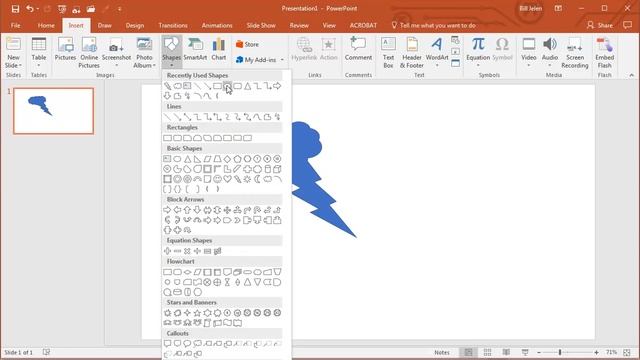Choose the first explosion shape in Stars and Banners
The height and width of the screenshot is (360, 640).
tap(167, 313)
